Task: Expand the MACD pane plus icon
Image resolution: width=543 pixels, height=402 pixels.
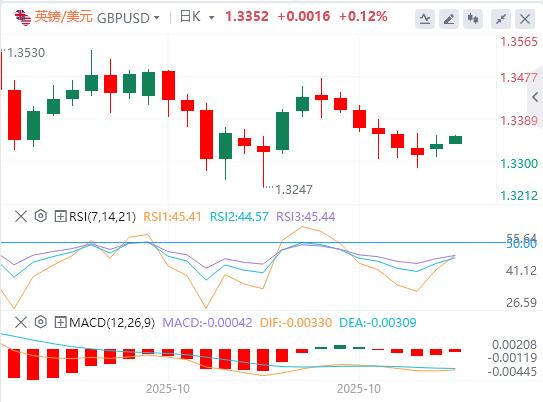Action: coord(60,323)
